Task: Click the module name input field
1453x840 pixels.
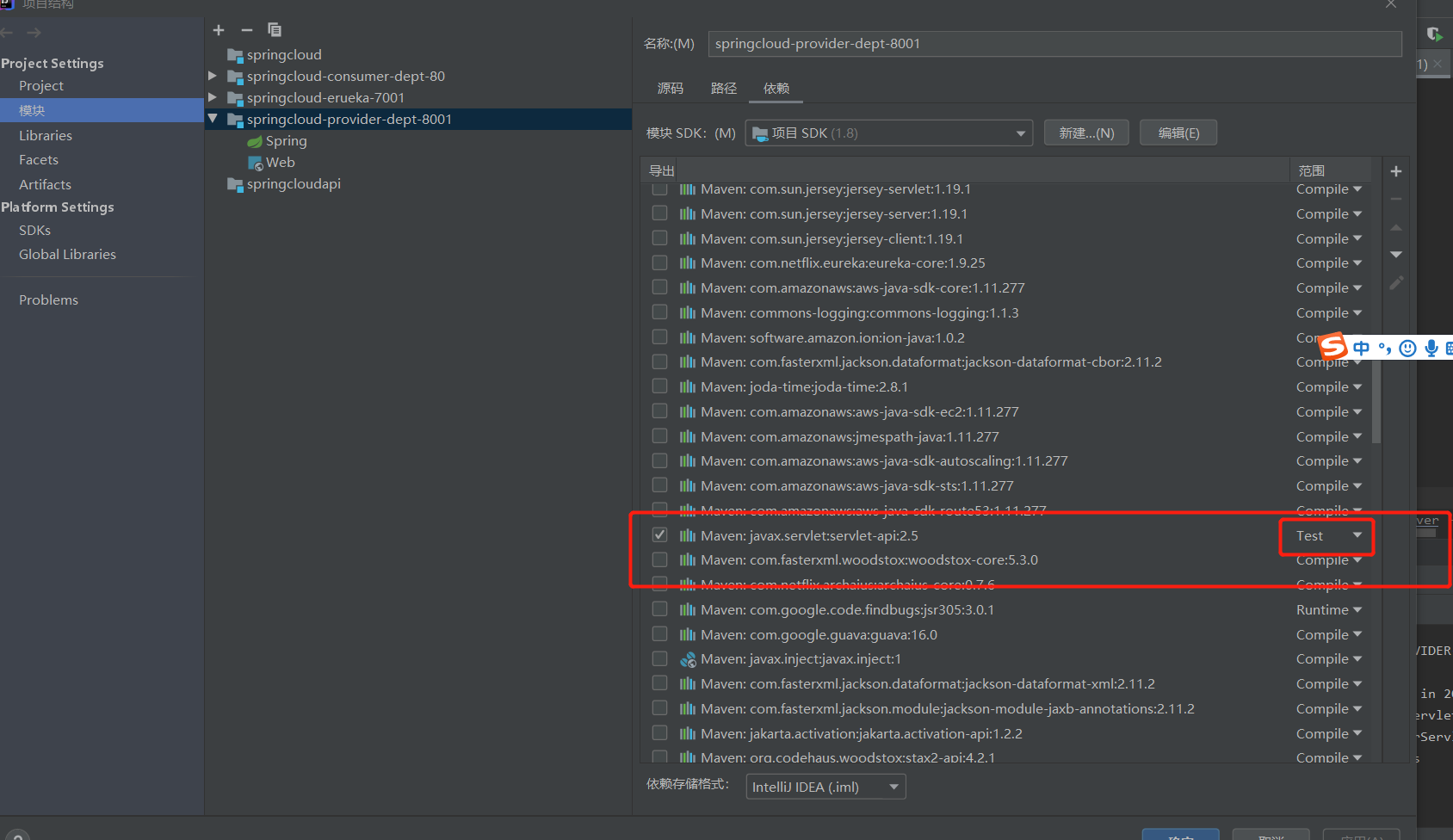Action: click(1054, 44)
